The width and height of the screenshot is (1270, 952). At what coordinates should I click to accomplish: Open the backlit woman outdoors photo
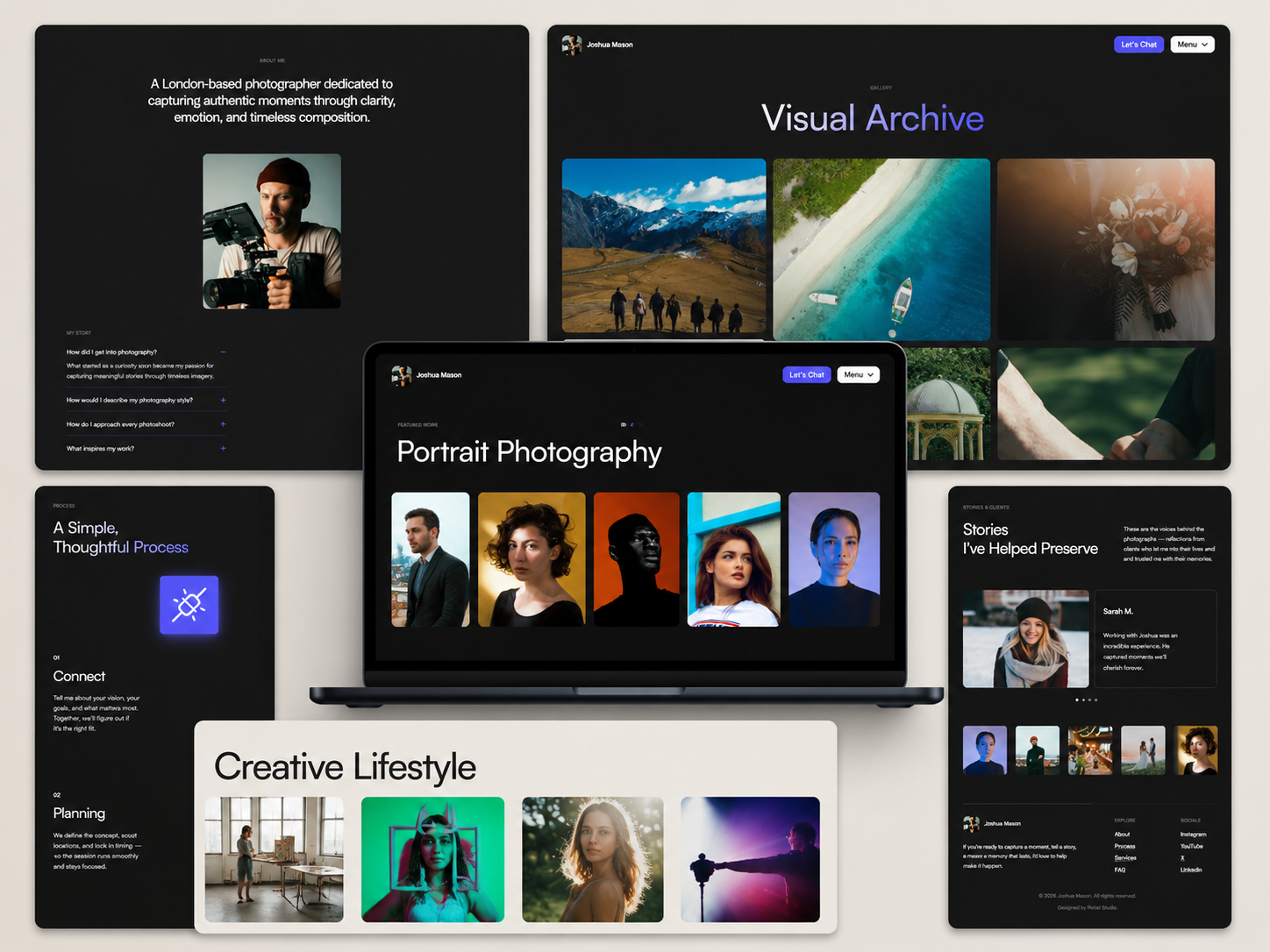pos(593,859)
